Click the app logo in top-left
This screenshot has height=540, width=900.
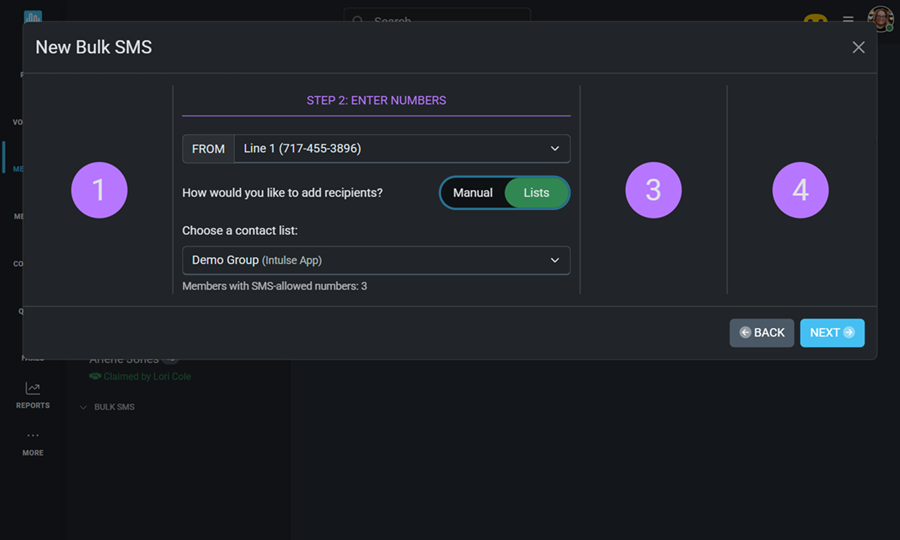(33, 18)
